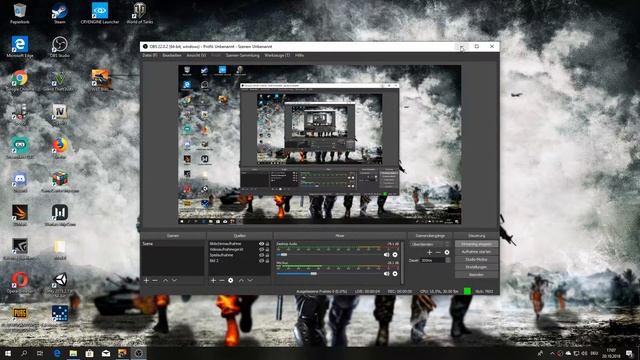Mute Mic/Aux with the speaker icon

tap(387, 274)
